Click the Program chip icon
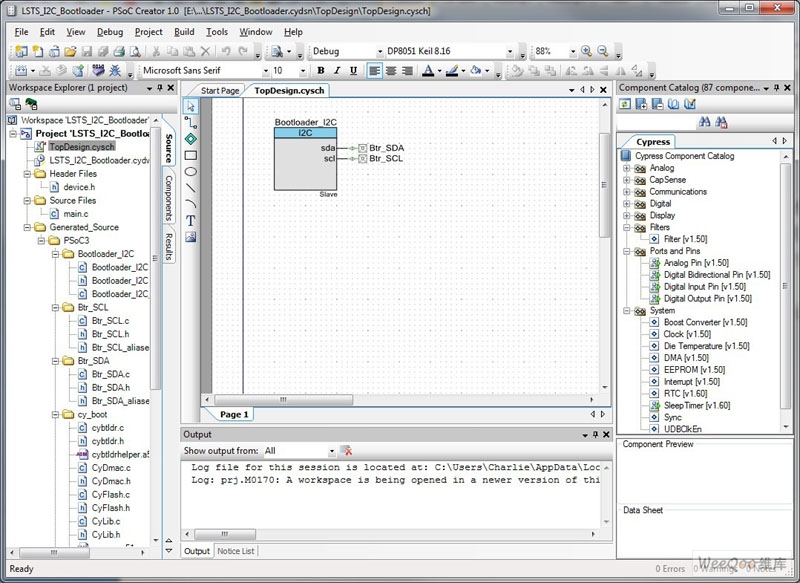800x583 pixels. click(98, 70)
